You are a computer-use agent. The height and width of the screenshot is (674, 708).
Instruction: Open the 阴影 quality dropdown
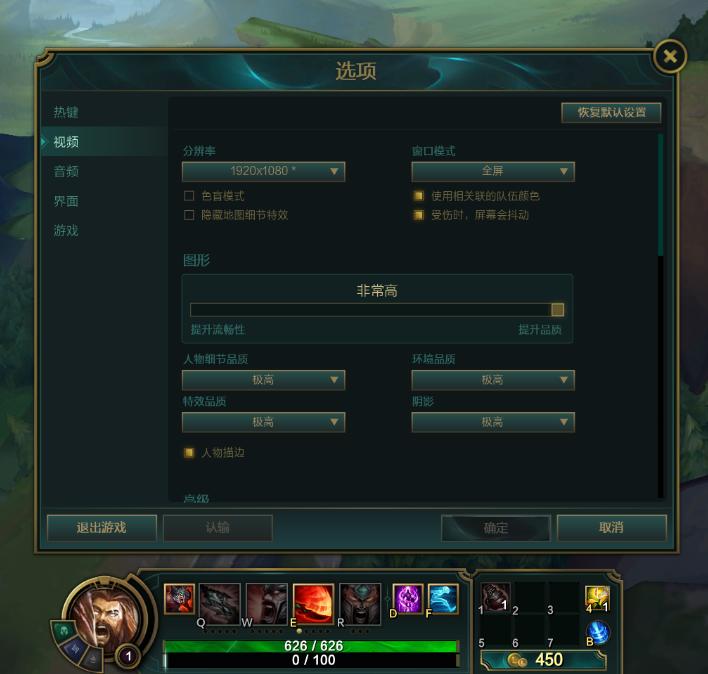[x=493, y=422]
